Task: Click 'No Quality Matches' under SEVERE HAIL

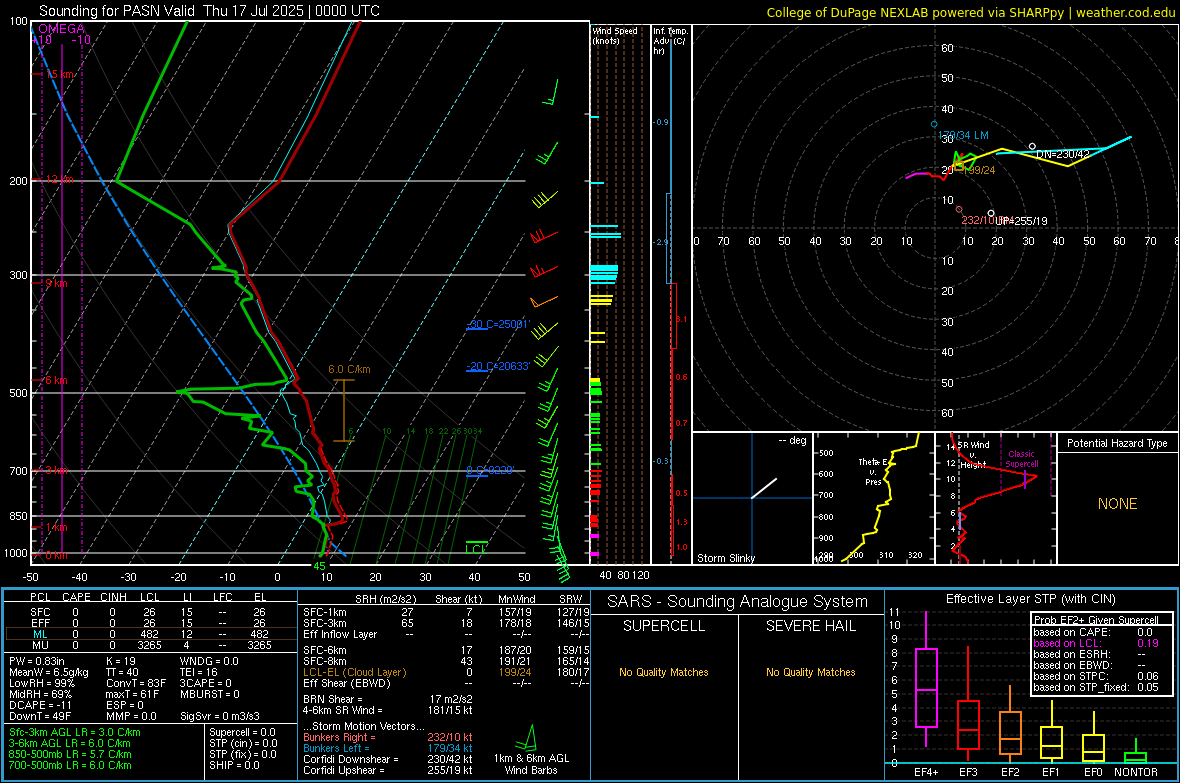Action: click(810, 672)
